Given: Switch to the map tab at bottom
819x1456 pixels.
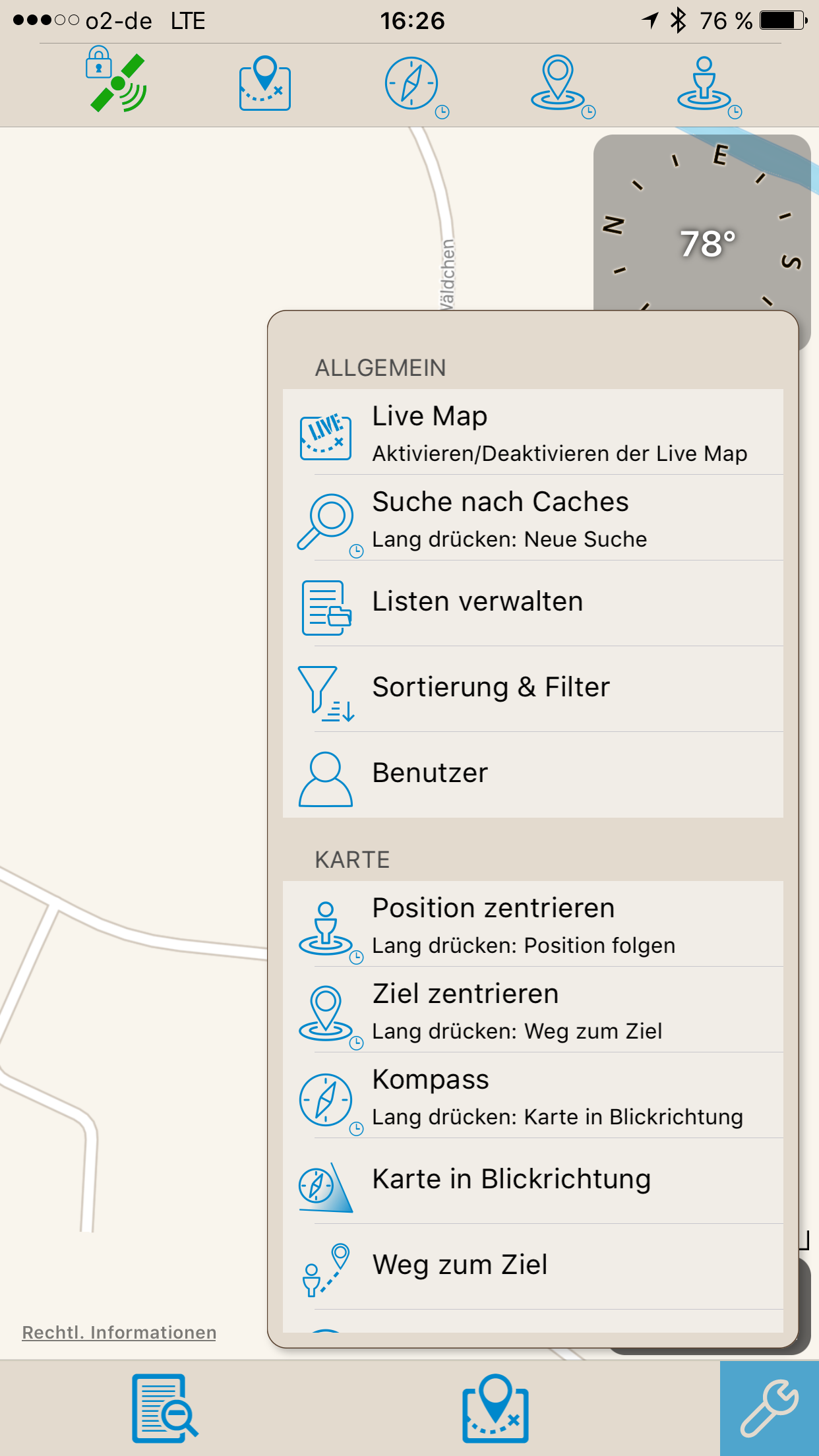Looking at the screenshot, I should click(495, 1409).
